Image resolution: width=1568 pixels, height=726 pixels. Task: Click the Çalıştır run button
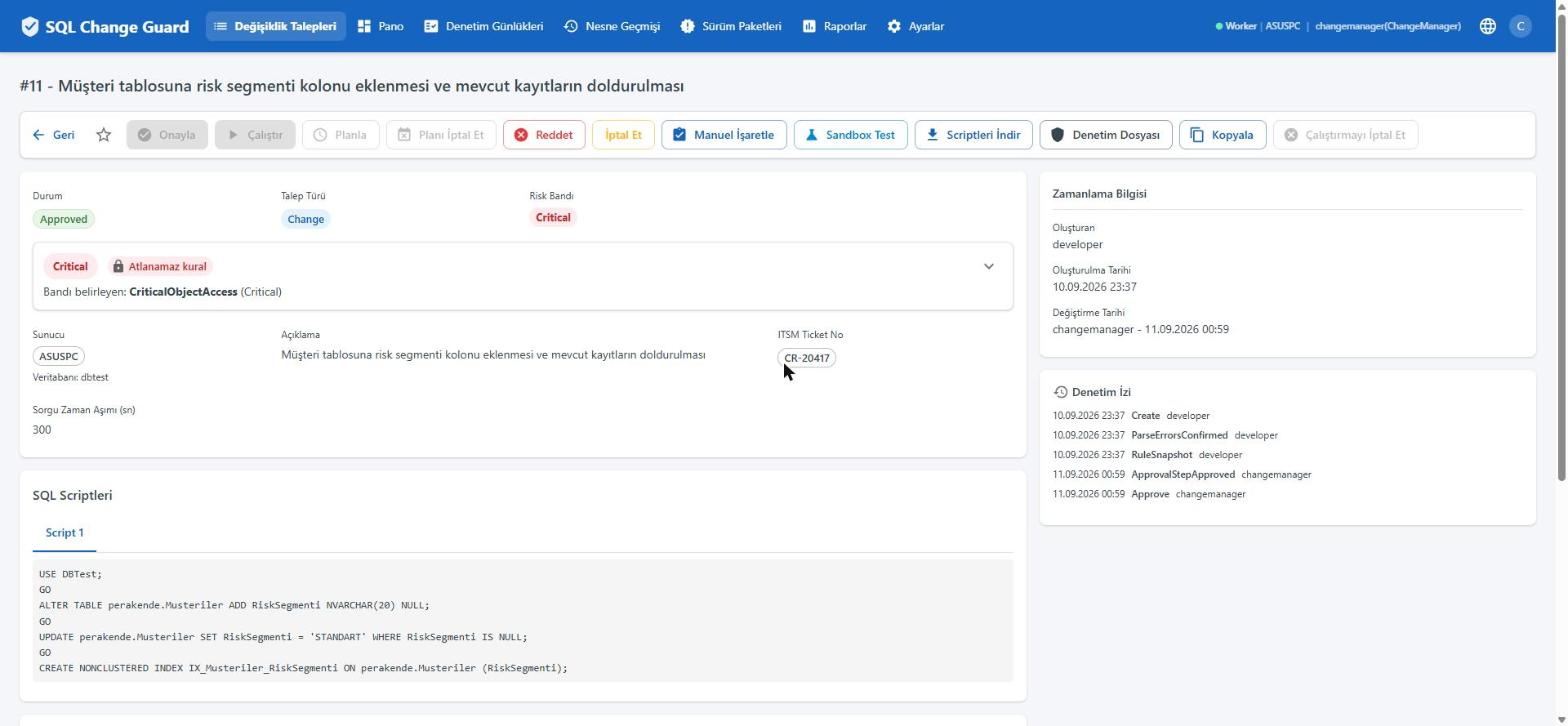click(255, 135)
